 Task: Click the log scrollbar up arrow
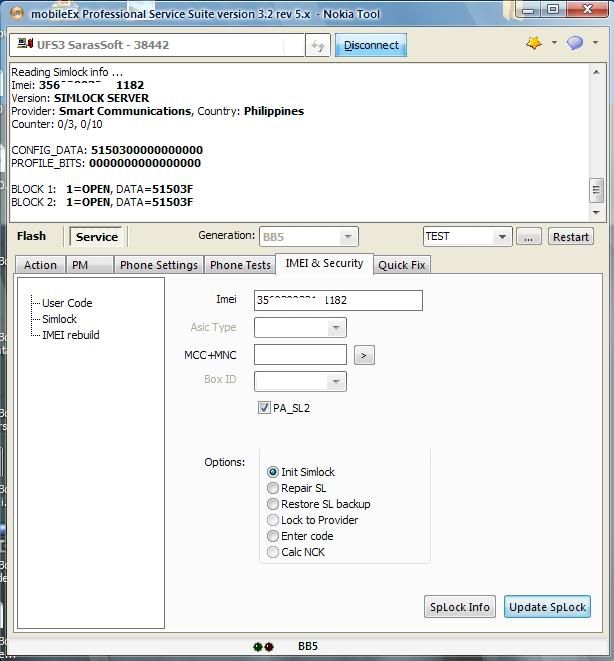point(596,72)
